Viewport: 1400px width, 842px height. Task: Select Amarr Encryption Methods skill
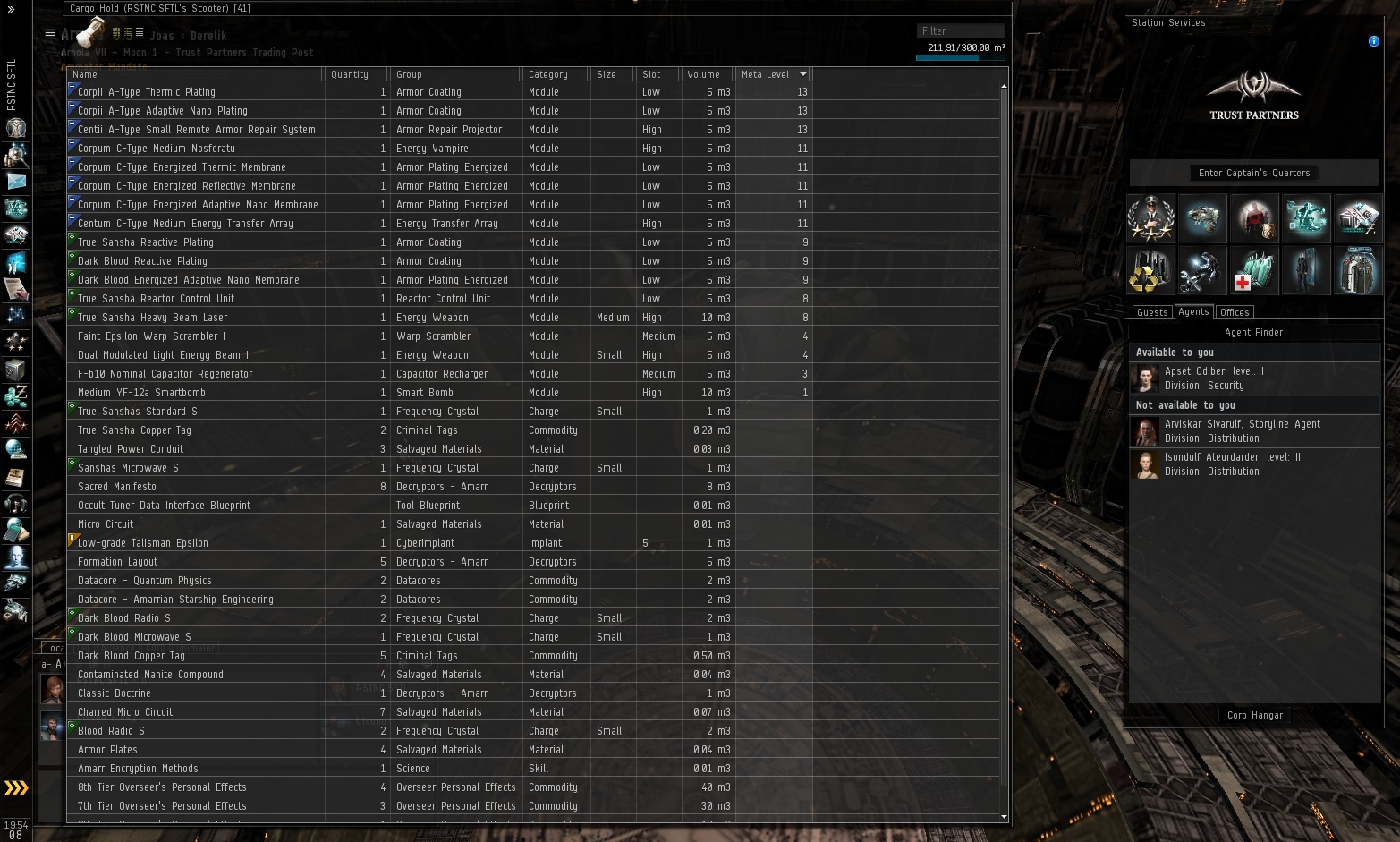[x=533, y=768]
